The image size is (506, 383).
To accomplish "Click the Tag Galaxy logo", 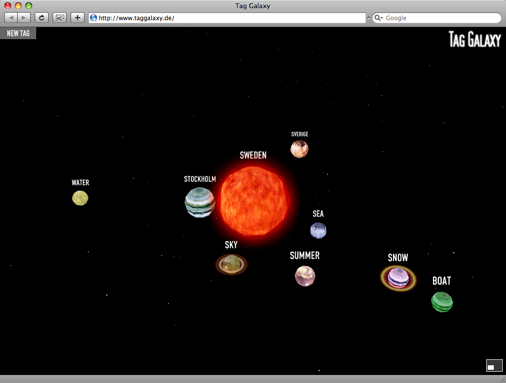I will point(475,39).
